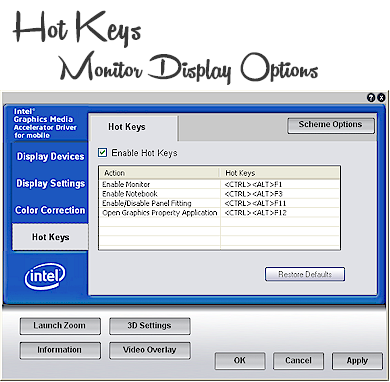Select the Hot Keys sidebar item

point(50,237)
